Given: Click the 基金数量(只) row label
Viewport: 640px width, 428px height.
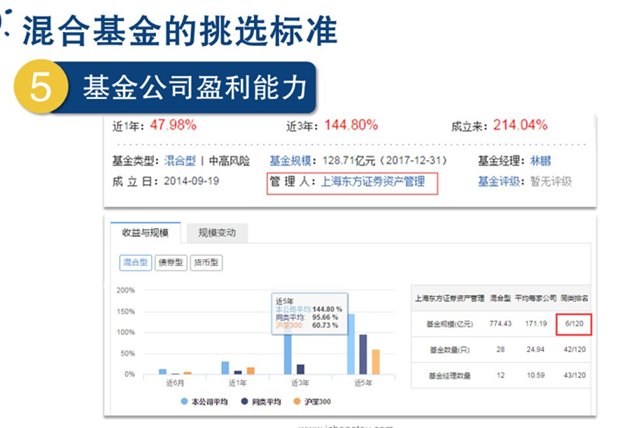Looking at the screenshot, I should click(x=449, y=350).
